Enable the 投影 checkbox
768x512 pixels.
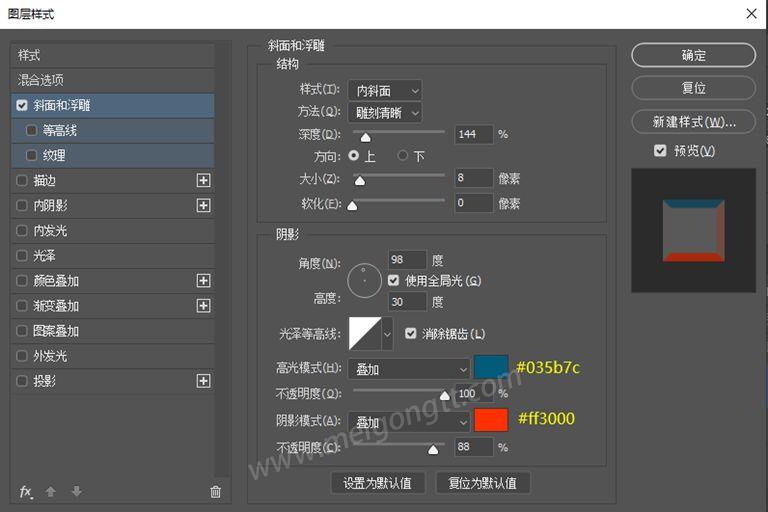22,381
